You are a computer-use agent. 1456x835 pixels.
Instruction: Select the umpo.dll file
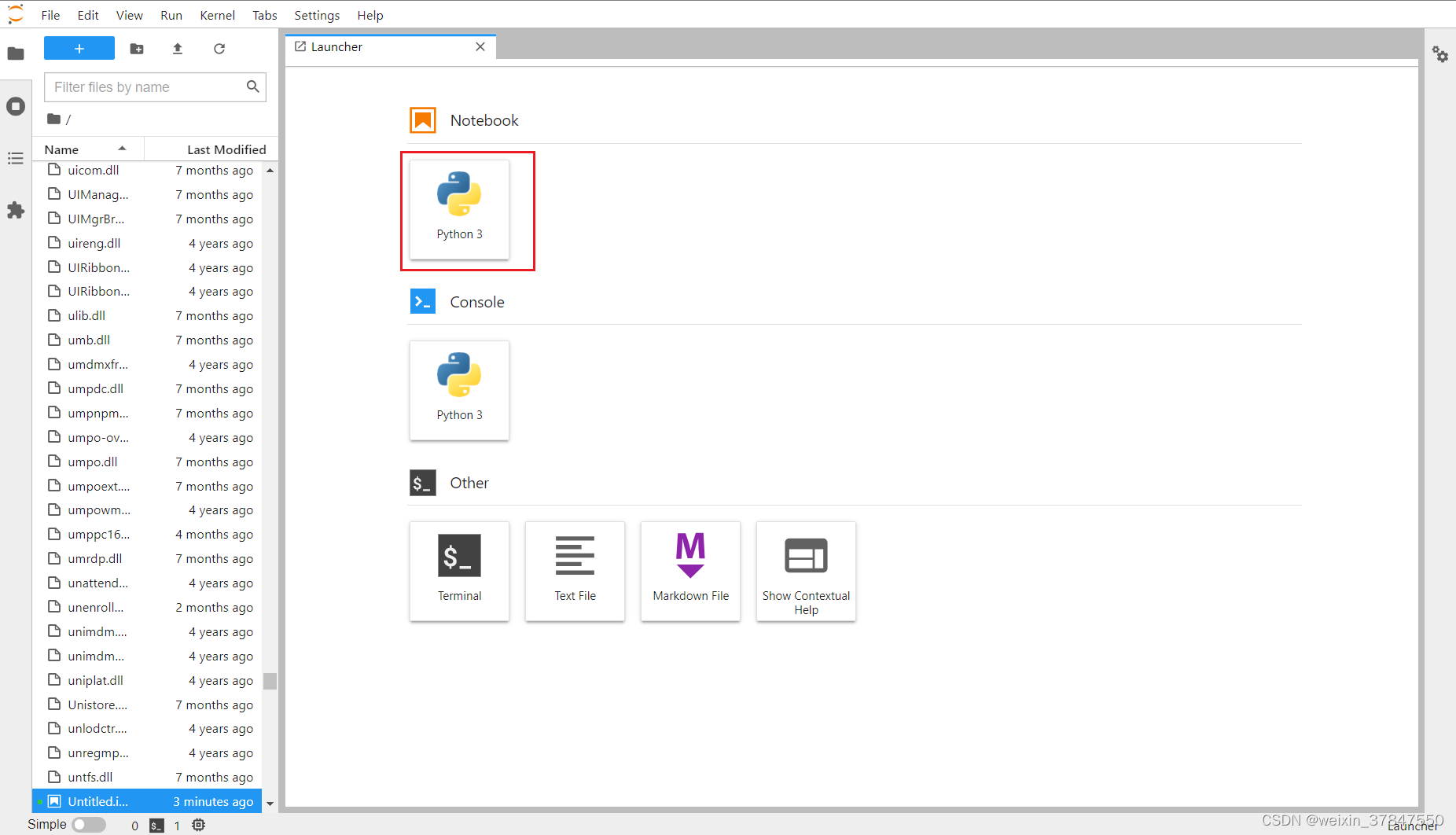[147, 462]
